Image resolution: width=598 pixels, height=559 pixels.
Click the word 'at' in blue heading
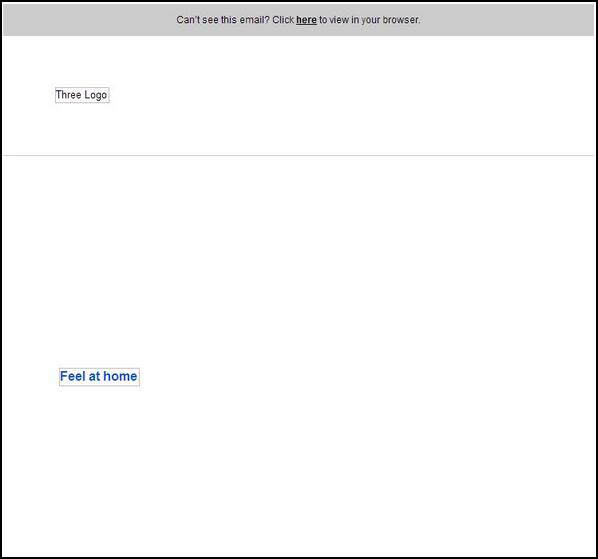point(94,377)
